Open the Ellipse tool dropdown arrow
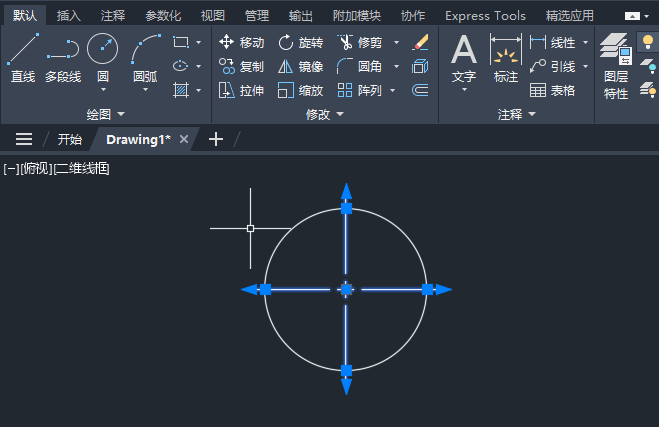Viewport: 659px width, 427px height. point(198,66)
